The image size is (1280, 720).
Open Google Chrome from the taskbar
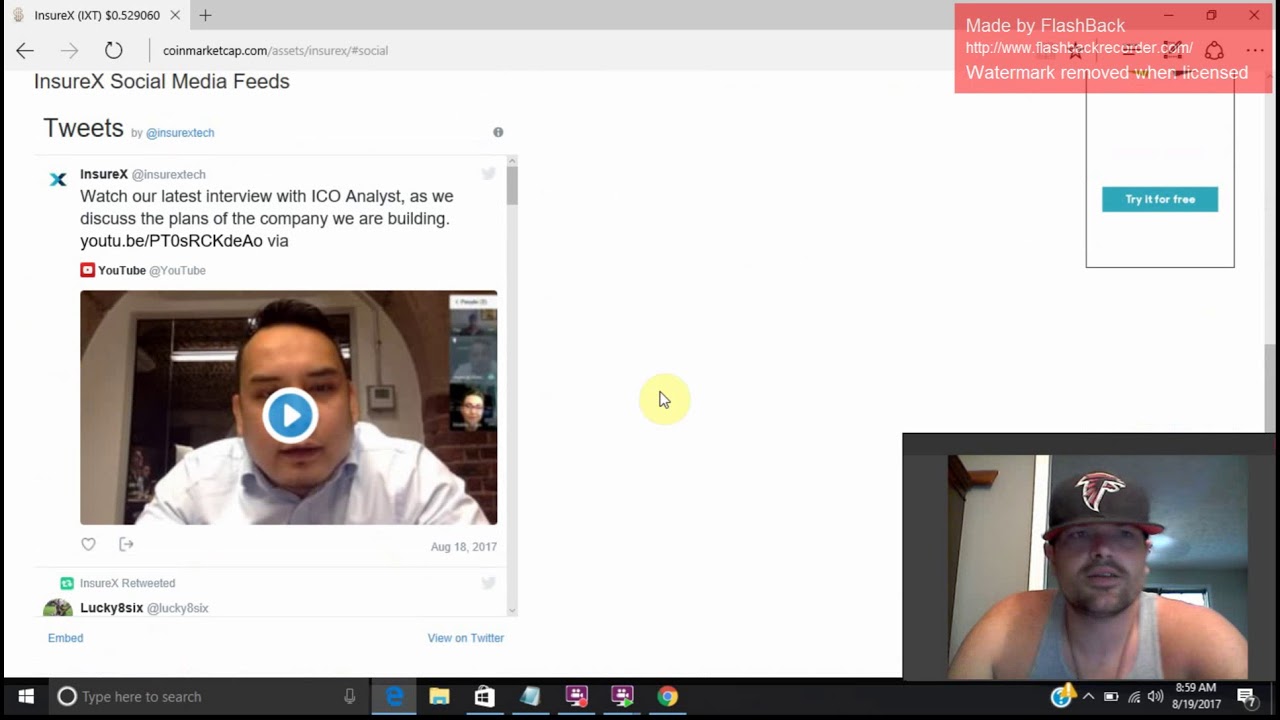point(667,696)
